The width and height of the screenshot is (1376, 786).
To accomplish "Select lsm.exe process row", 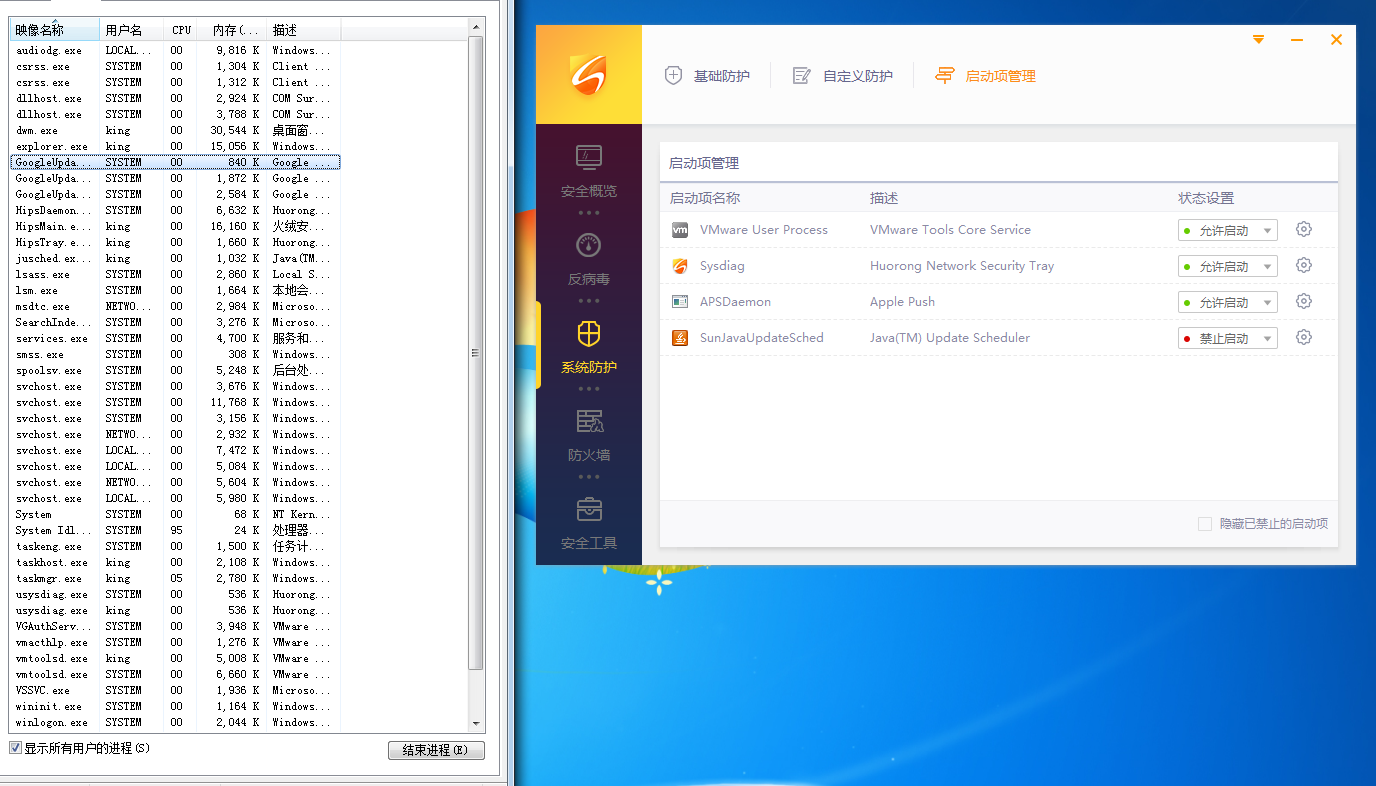I will (175, 290).
